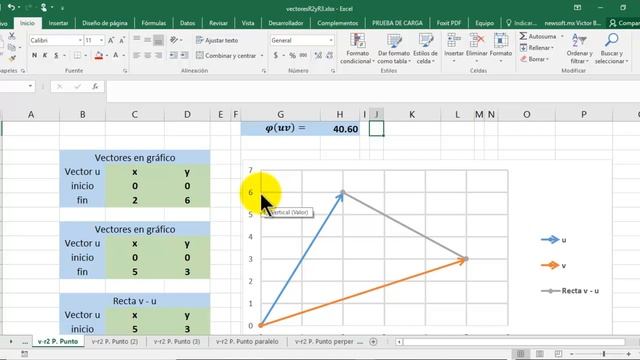The height and width of the screenshot is (360, 640).
Task: Open the Calibri font name dropdown
Action: 80,40
